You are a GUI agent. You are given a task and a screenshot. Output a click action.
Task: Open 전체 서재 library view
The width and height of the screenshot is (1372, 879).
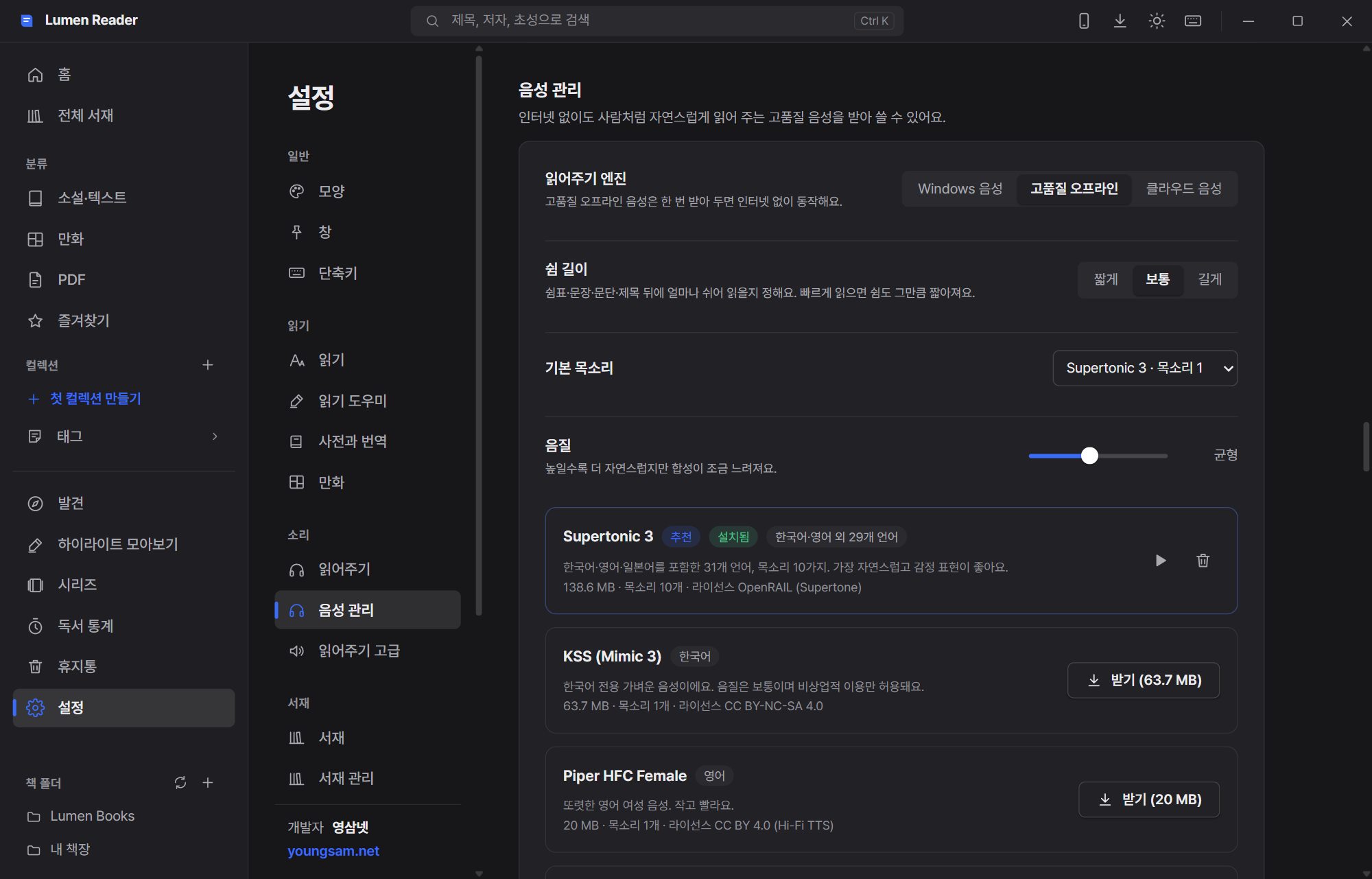click(x=123, y=116)
